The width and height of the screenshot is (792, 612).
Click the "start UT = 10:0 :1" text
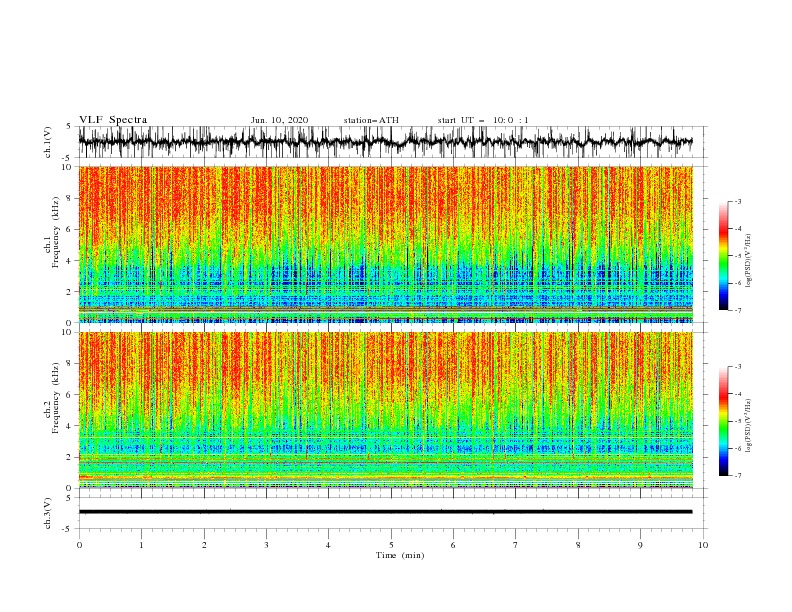coord(483,120)
